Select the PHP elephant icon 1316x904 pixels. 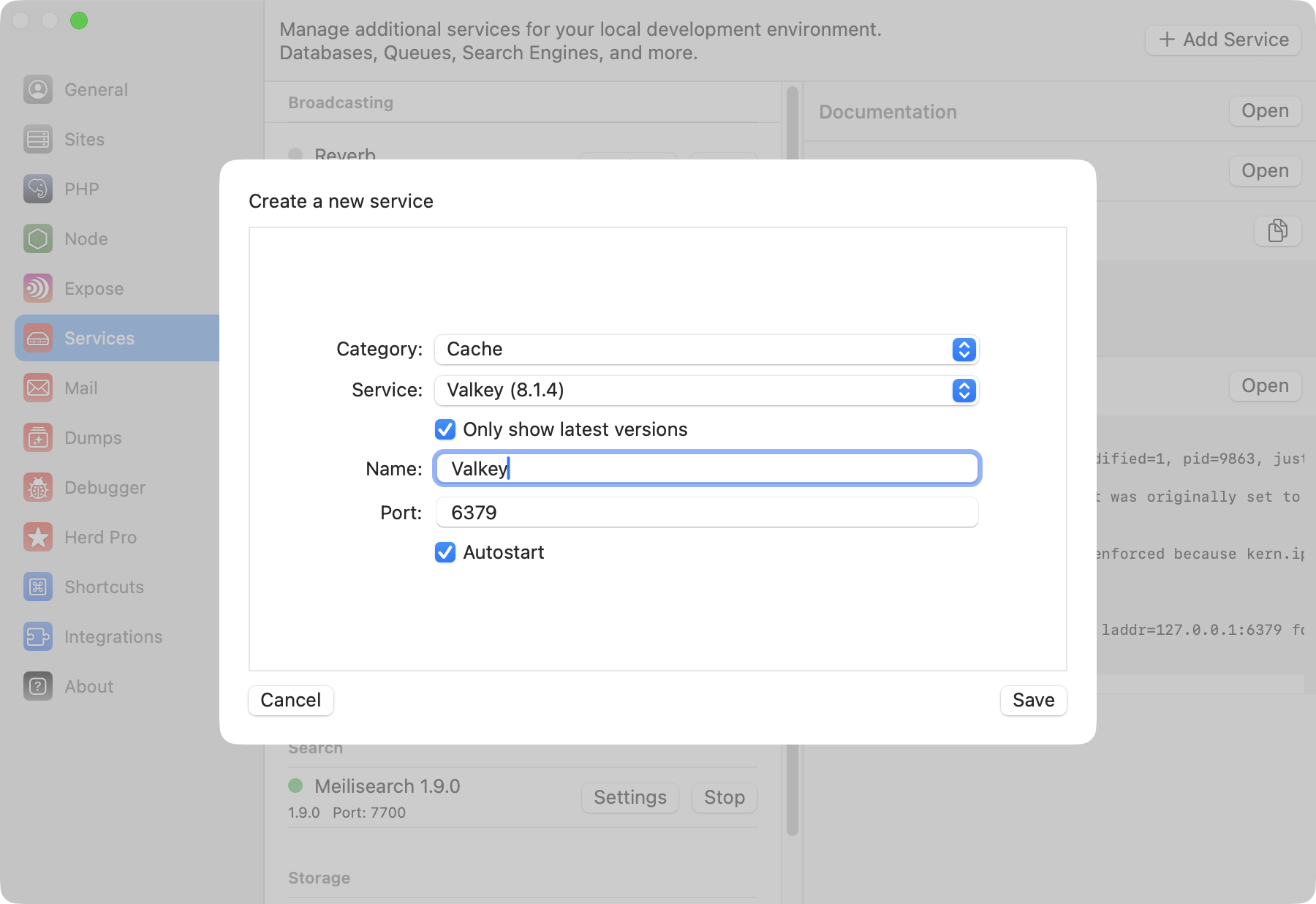point(37,189)
